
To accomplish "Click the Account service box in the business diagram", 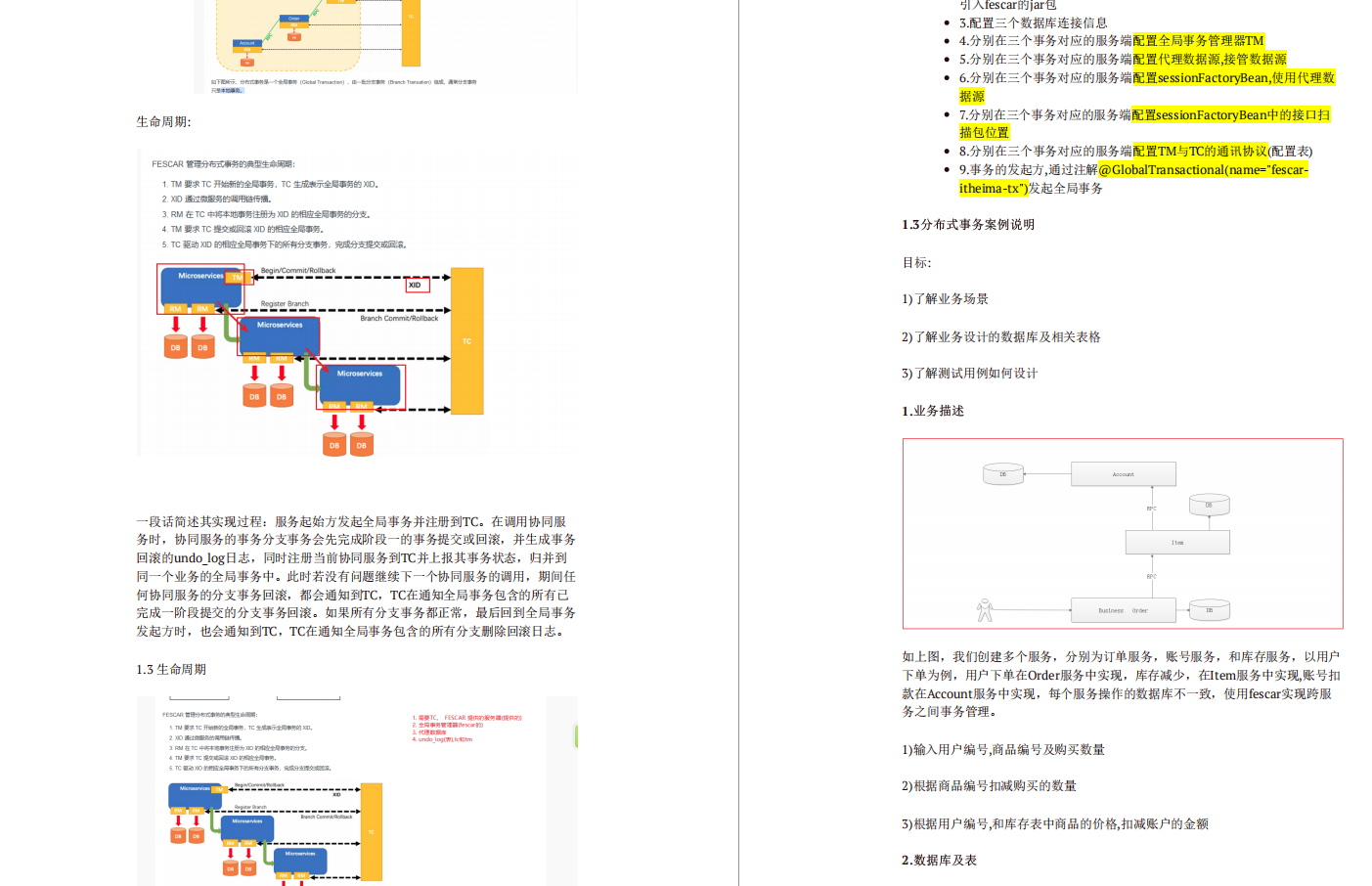I will click(x=1123, y=473).
